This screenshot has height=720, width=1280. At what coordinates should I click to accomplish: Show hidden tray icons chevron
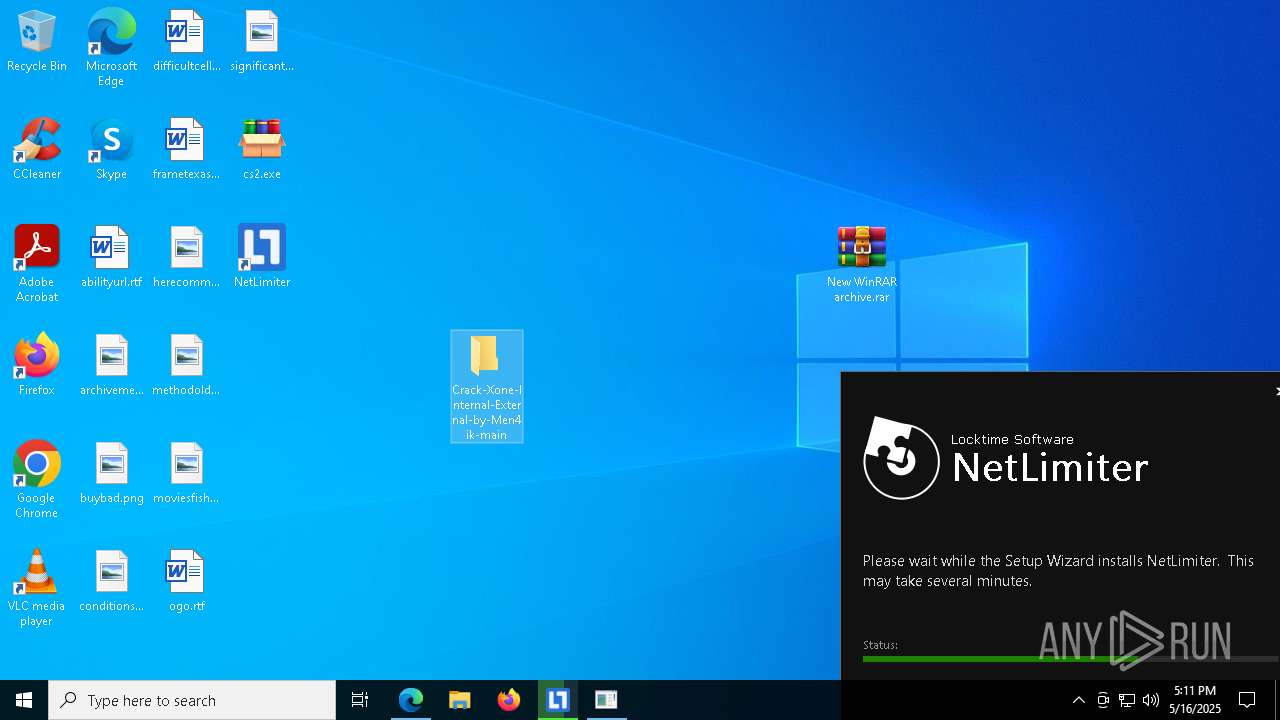[x=1078, y=700]
